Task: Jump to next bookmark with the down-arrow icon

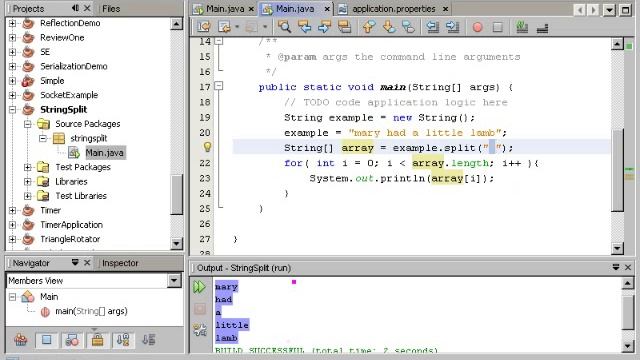Action: [389, 27]
